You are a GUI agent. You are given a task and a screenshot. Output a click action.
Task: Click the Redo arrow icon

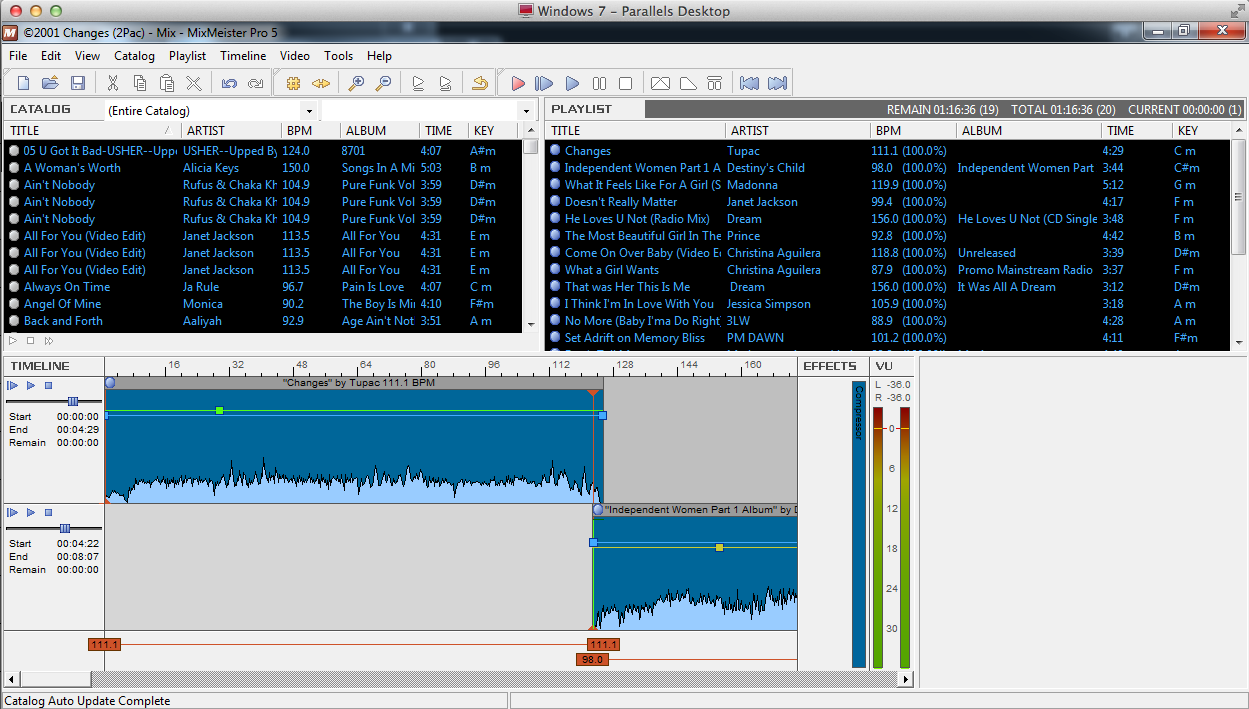pos(256,83)
